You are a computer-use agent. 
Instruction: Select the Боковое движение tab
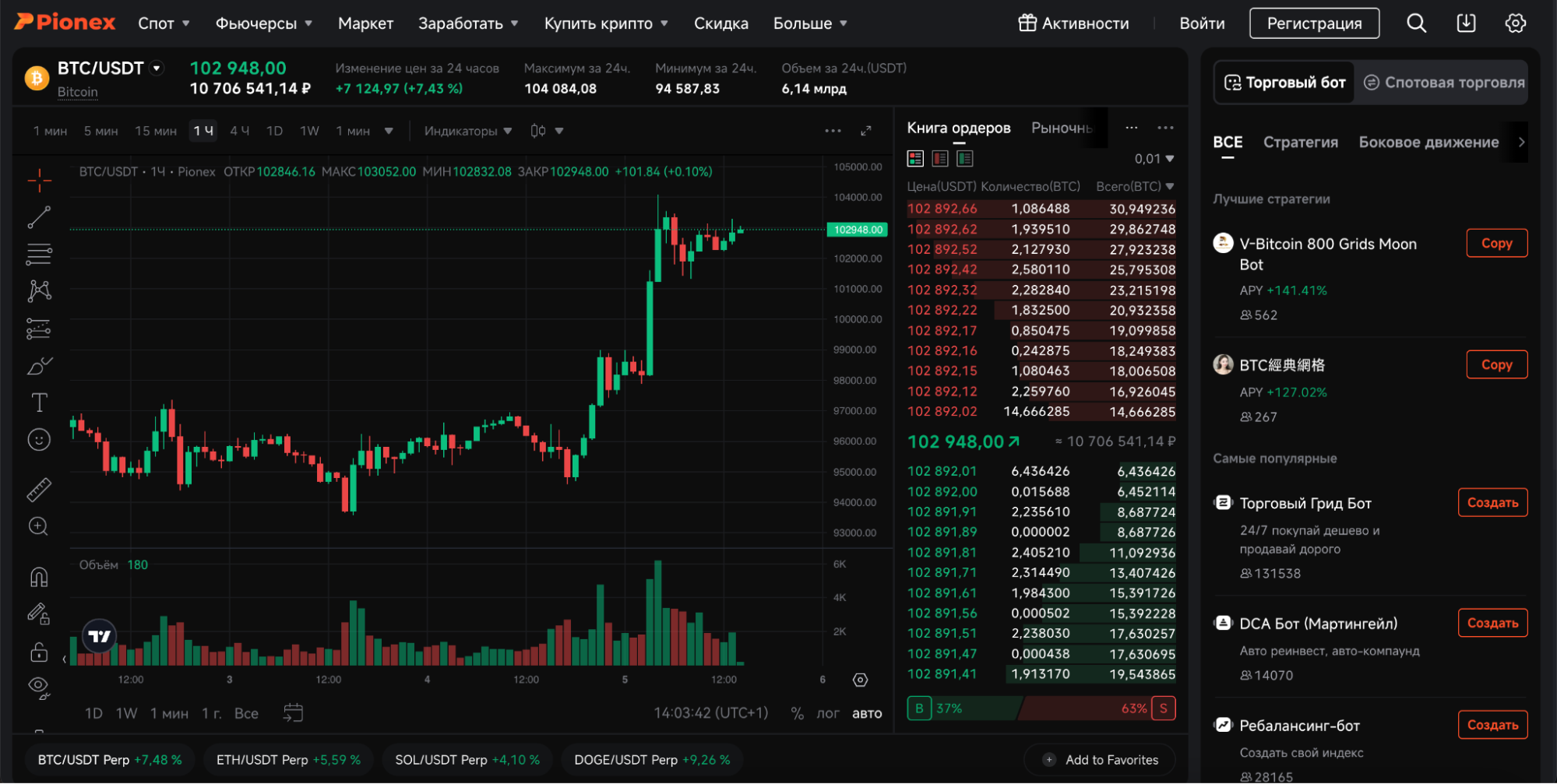[1428, 142]
